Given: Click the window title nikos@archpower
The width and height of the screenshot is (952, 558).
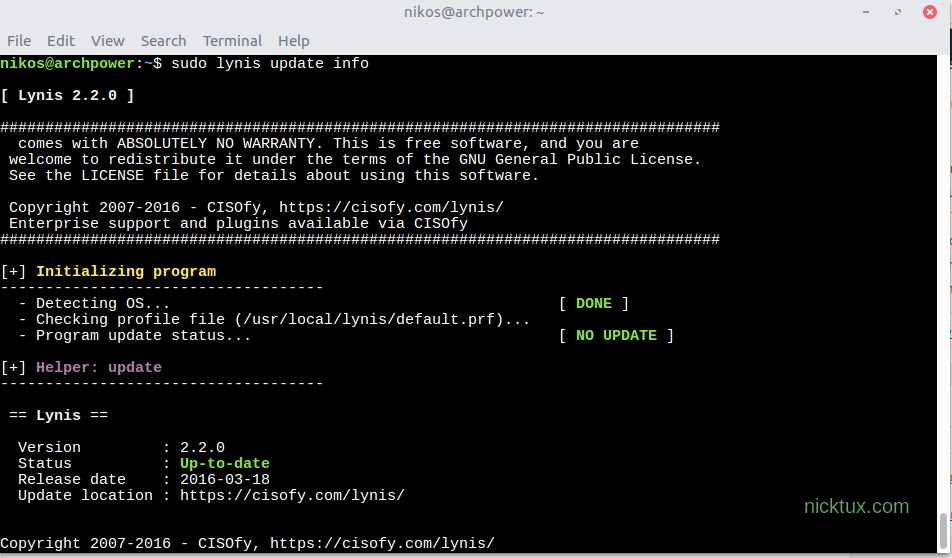Looking at the screenshot, I should pyautogui.click(x=475, y=12).
